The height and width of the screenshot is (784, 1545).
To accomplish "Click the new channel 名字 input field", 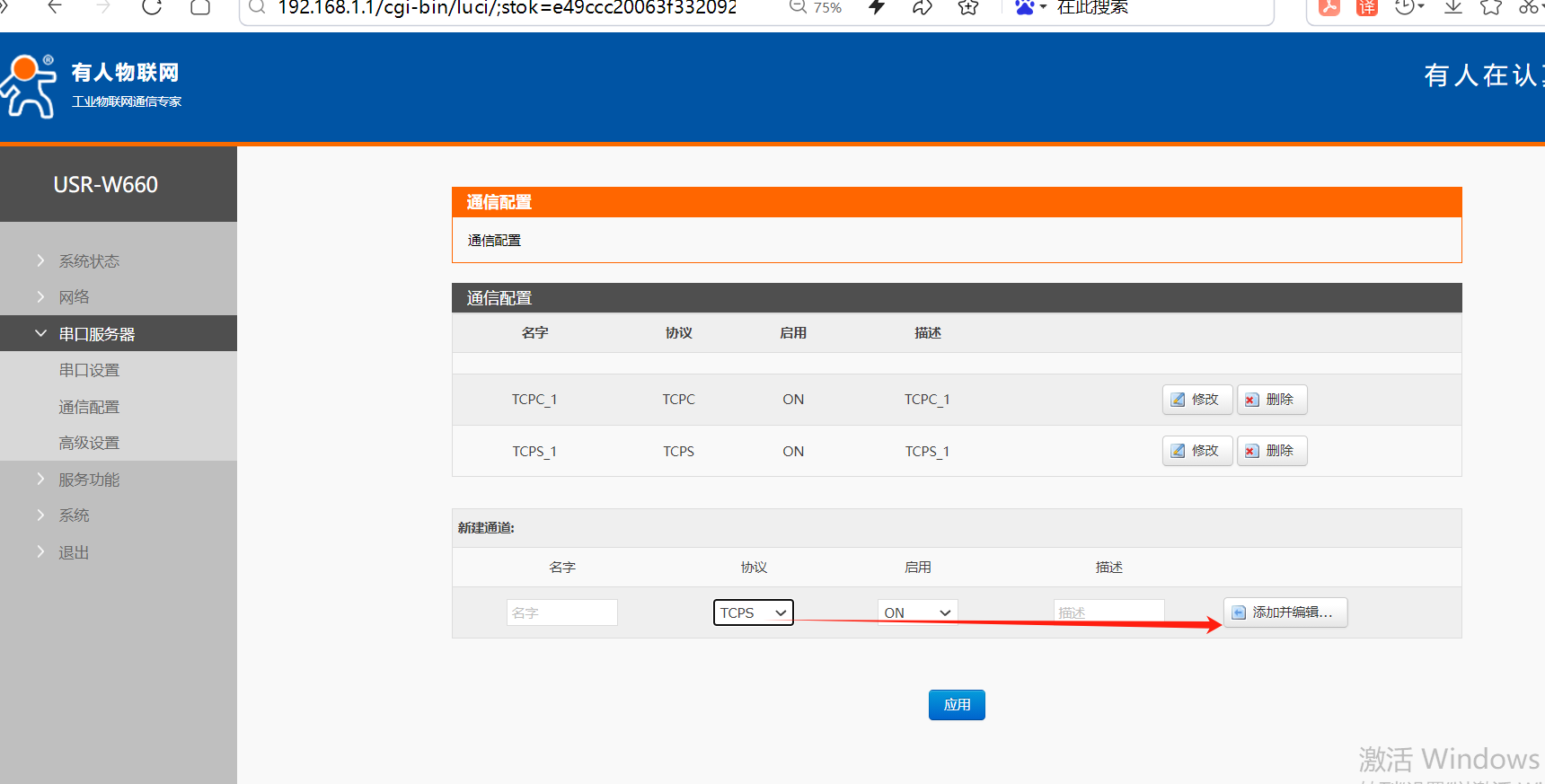I will click(561, 612).
